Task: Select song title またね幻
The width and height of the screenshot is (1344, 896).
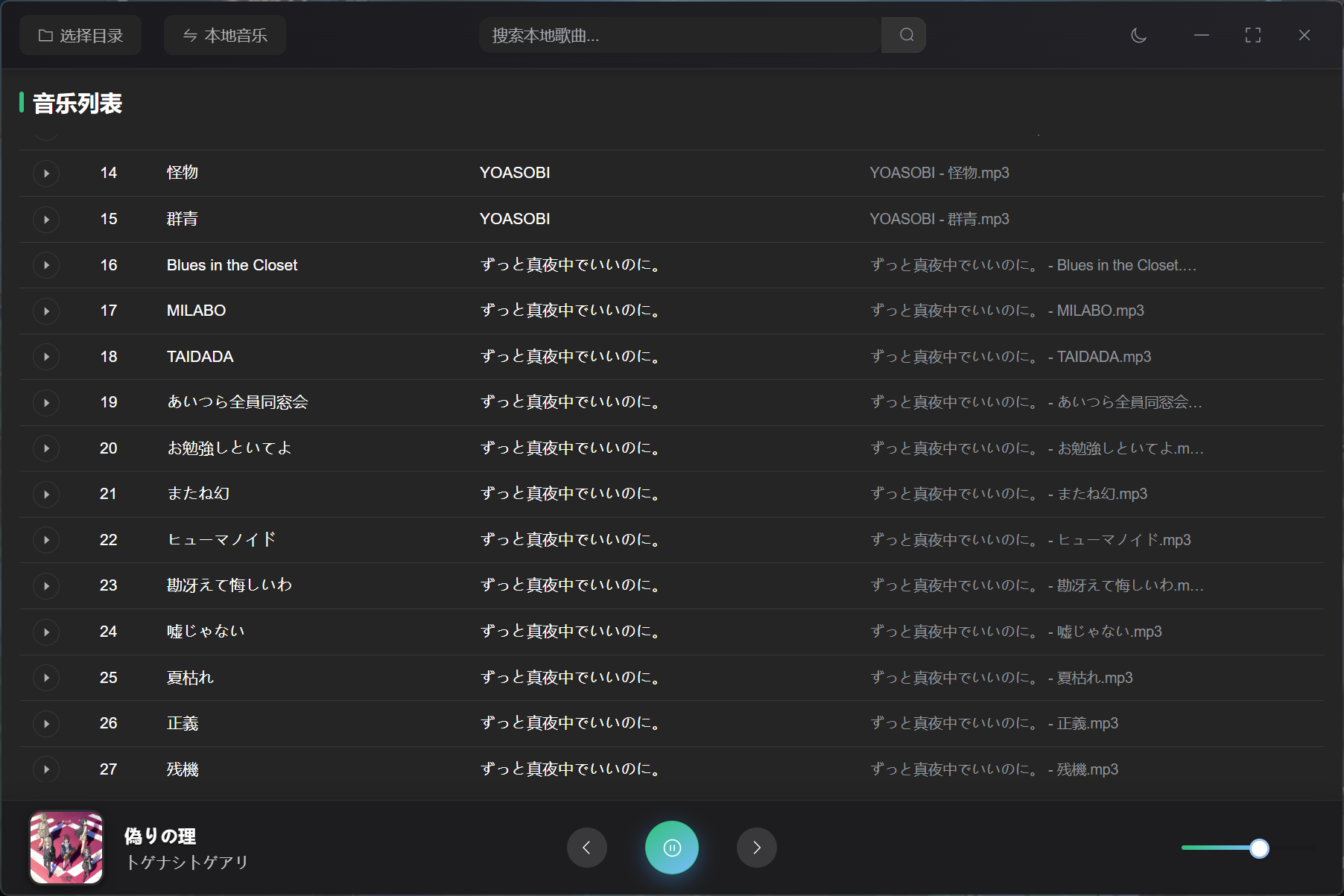Action: click(198, 494)
